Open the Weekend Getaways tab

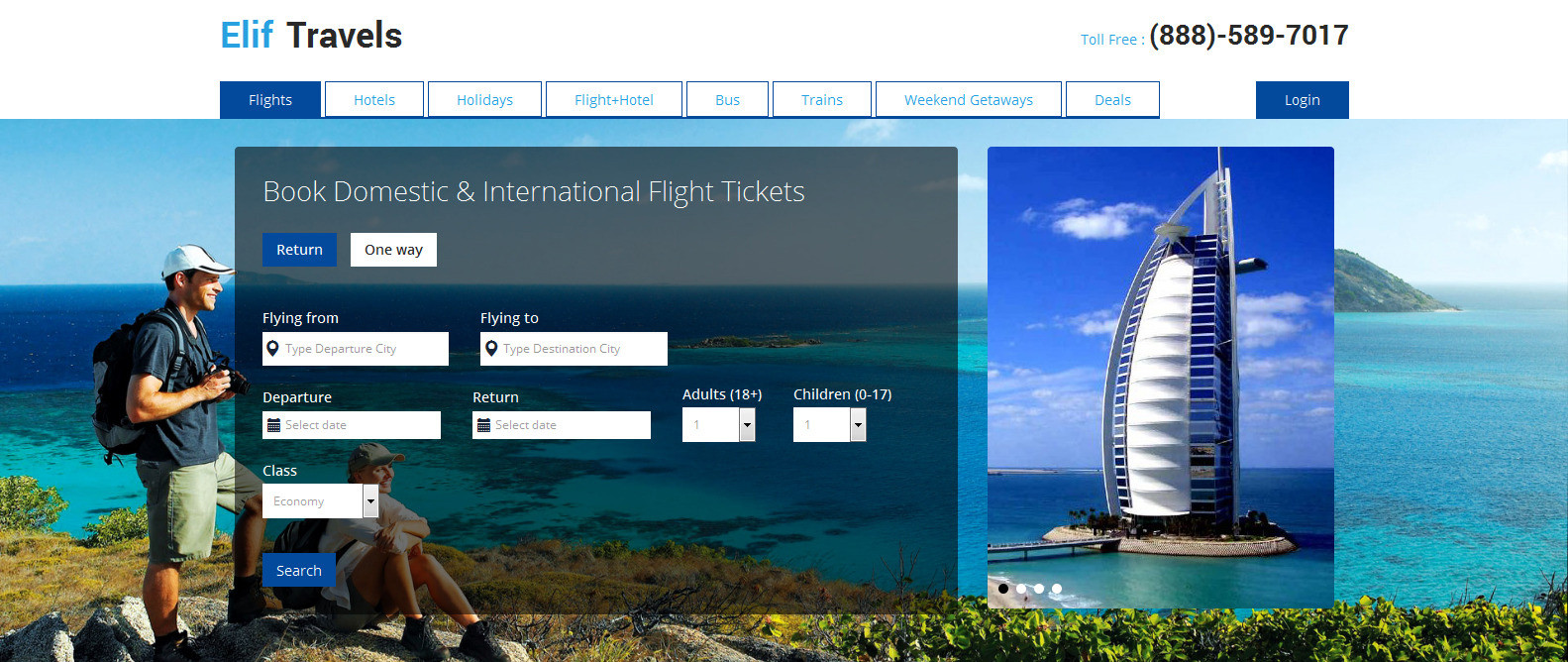[968, 100]
